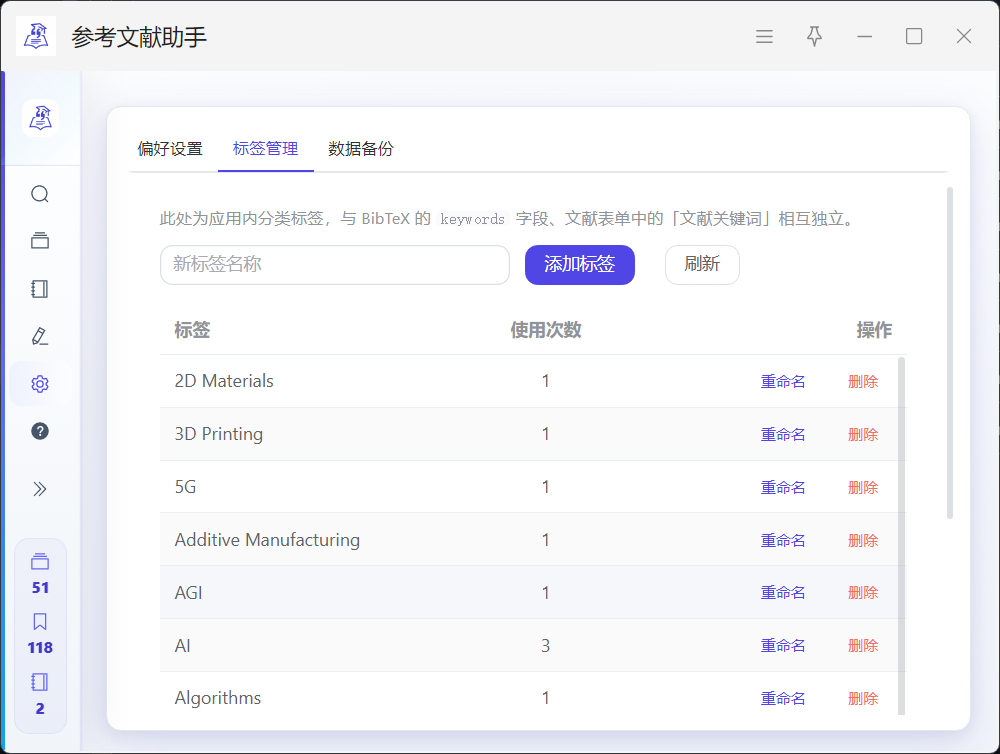This screenshot has width=1000, height=754.
Task: Switch to the 偏好设置 tab
Action: 170,149
